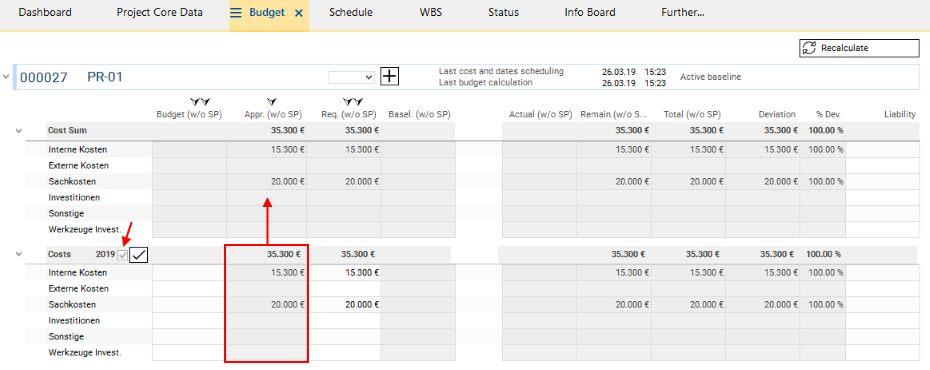This screenshot has width=930, height=370.
Task: Select Investitionen in Cost Sum section
Action: tap(74, 197)
